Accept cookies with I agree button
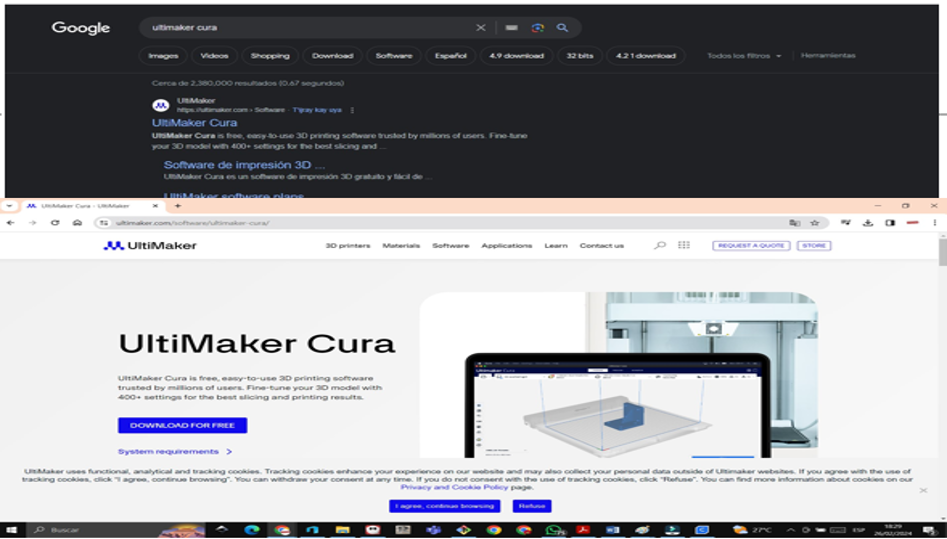Image resolution: width=947 pixels, height=539 pixels. coord(445,506)
